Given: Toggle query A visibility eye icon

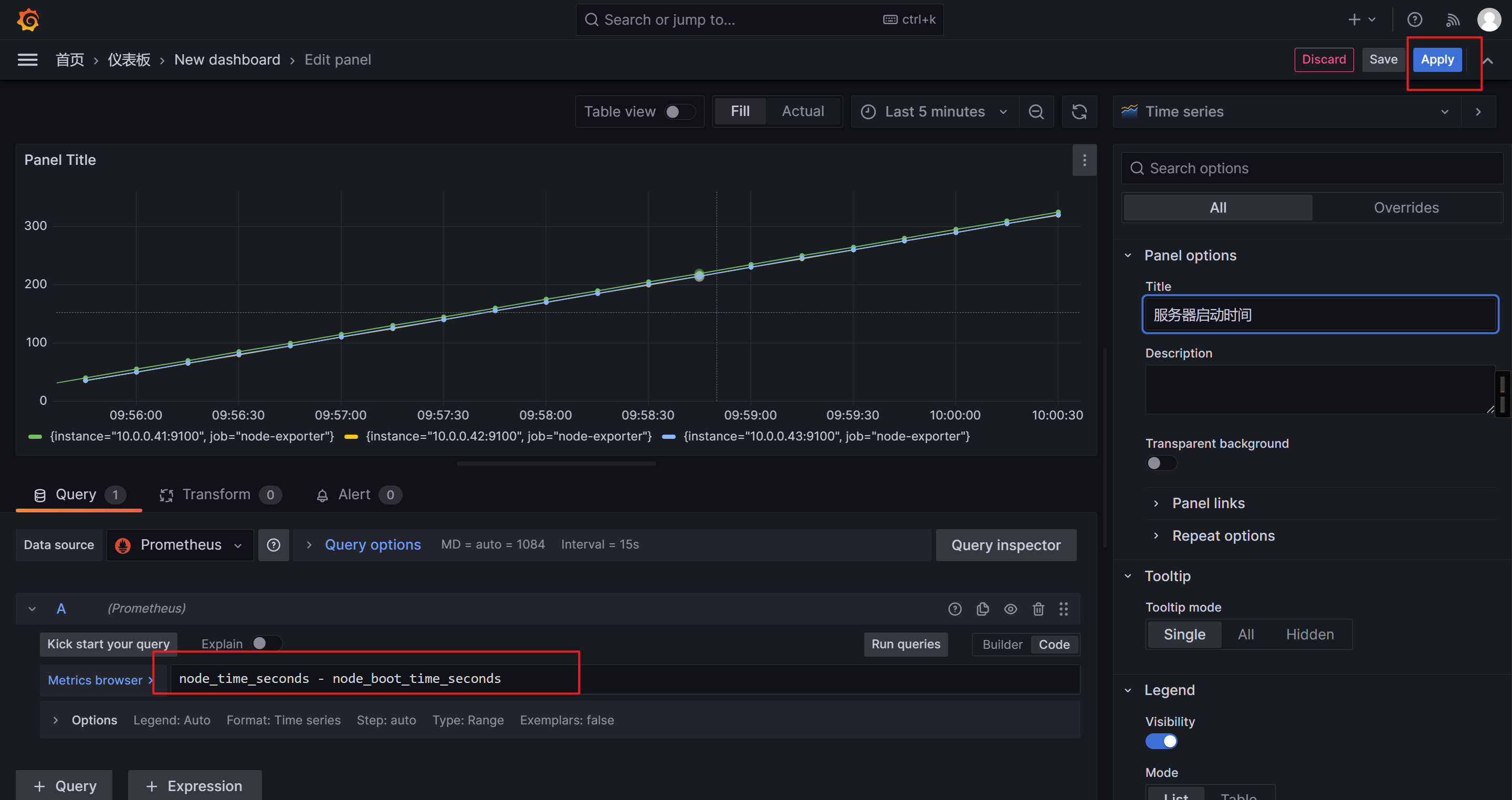Looking at the screenshot, I should [x=1010, y=609].
